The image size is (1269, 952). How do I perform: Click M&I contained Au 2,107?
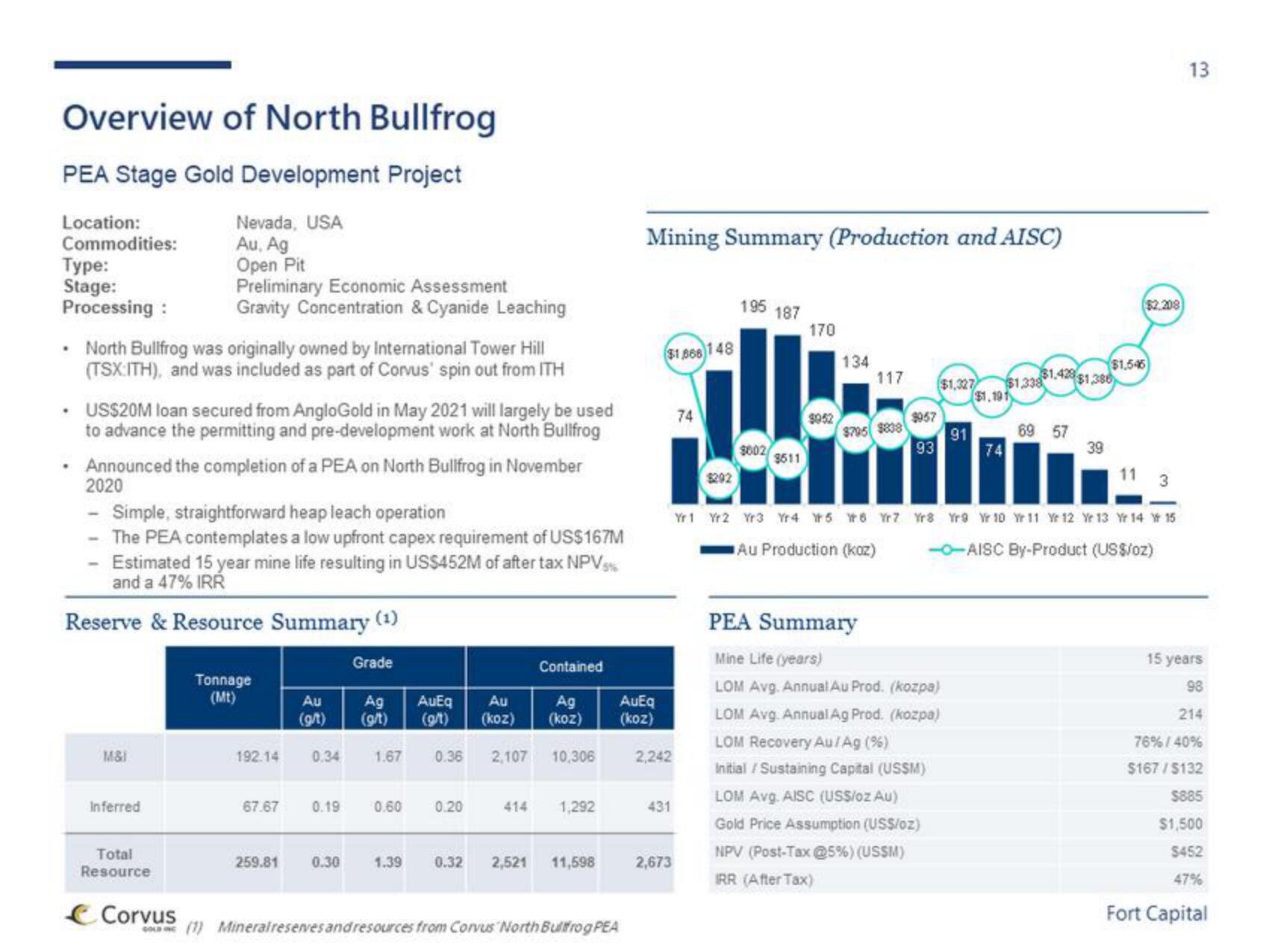(509, 757)
